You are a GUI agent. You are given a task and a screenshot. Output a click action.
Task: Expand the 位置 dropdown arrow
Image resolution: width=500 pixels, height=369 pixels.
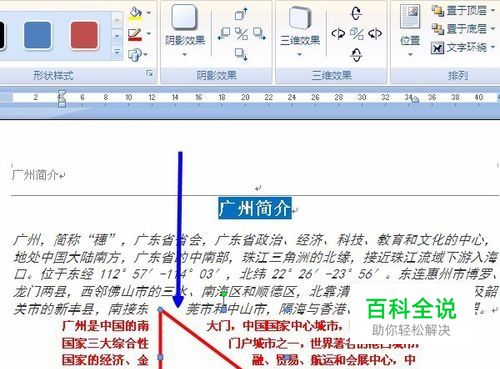[x=410, y=54]
